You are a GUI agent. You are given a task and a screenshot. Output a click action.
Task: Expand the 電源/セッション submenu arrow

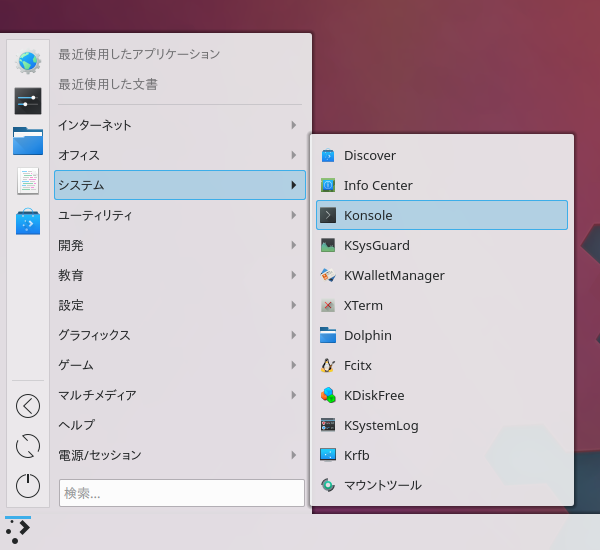293,455
